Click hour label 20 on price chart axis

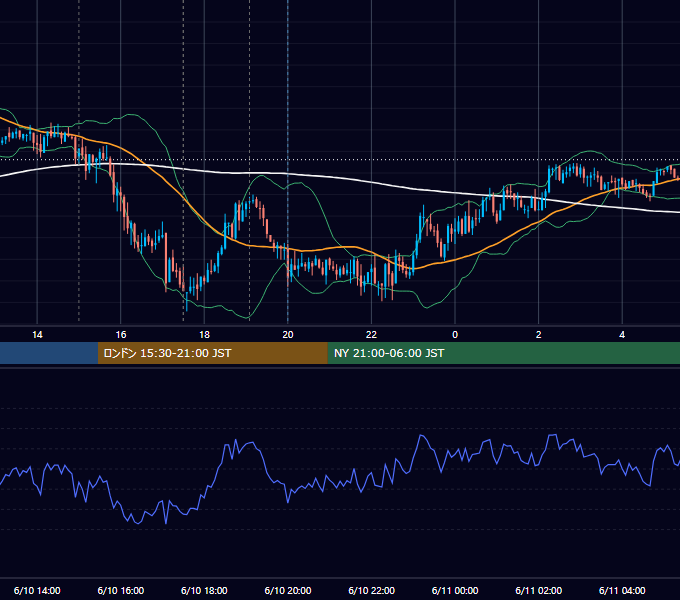288,335
